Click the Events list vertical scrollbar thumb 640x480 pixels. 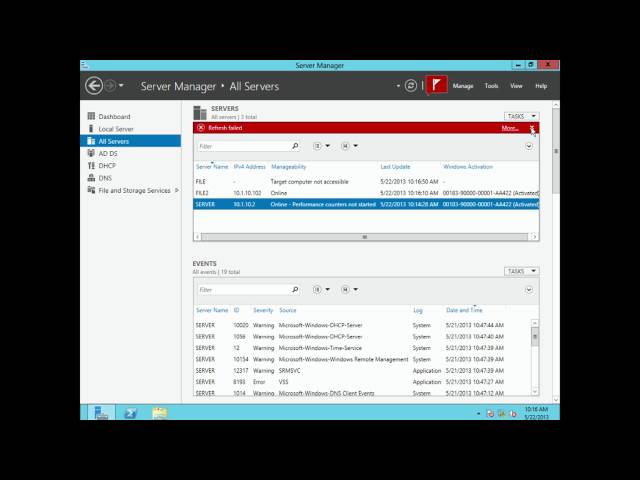[x=535, y=337]
